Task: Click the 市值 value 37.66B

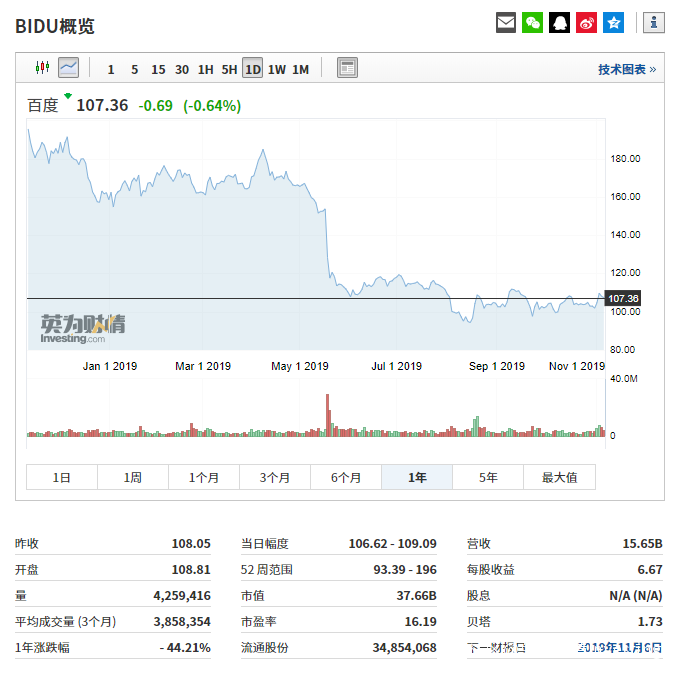Action: click(x=416, y=595)
